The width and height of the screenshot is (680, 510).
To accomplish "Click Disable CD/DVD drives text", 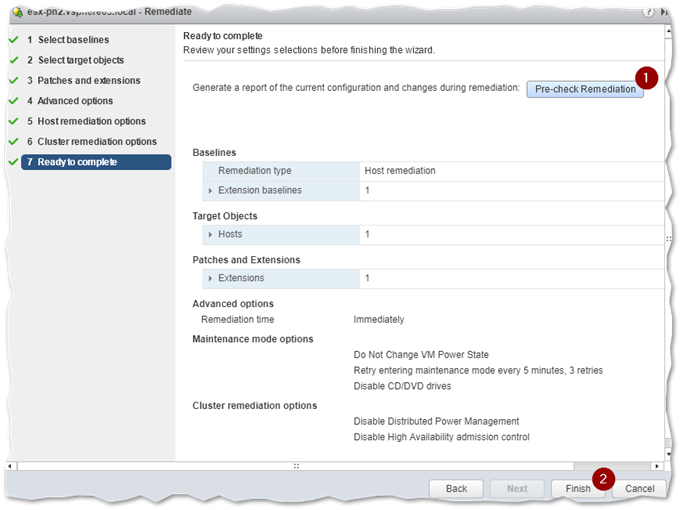I will tap(402, 386).
